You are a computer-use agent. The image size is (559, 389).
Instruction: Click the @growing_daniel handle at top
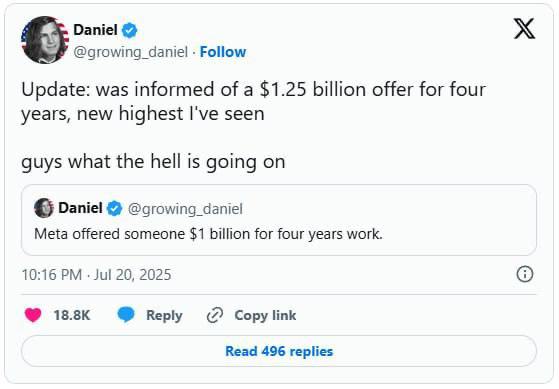(130, 52)
